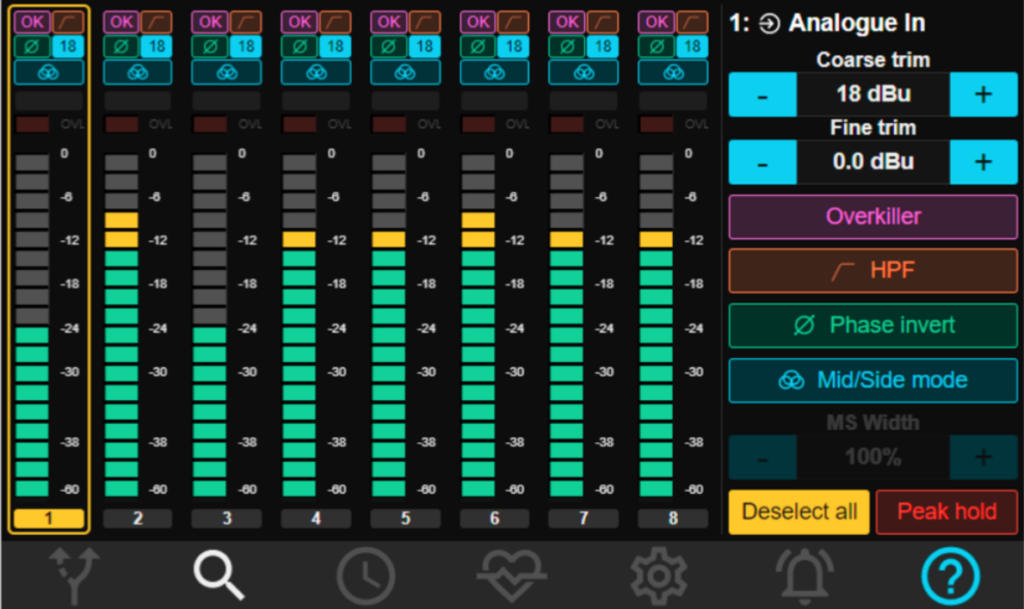Open settings gear in bottom bar

pos(658,576)
